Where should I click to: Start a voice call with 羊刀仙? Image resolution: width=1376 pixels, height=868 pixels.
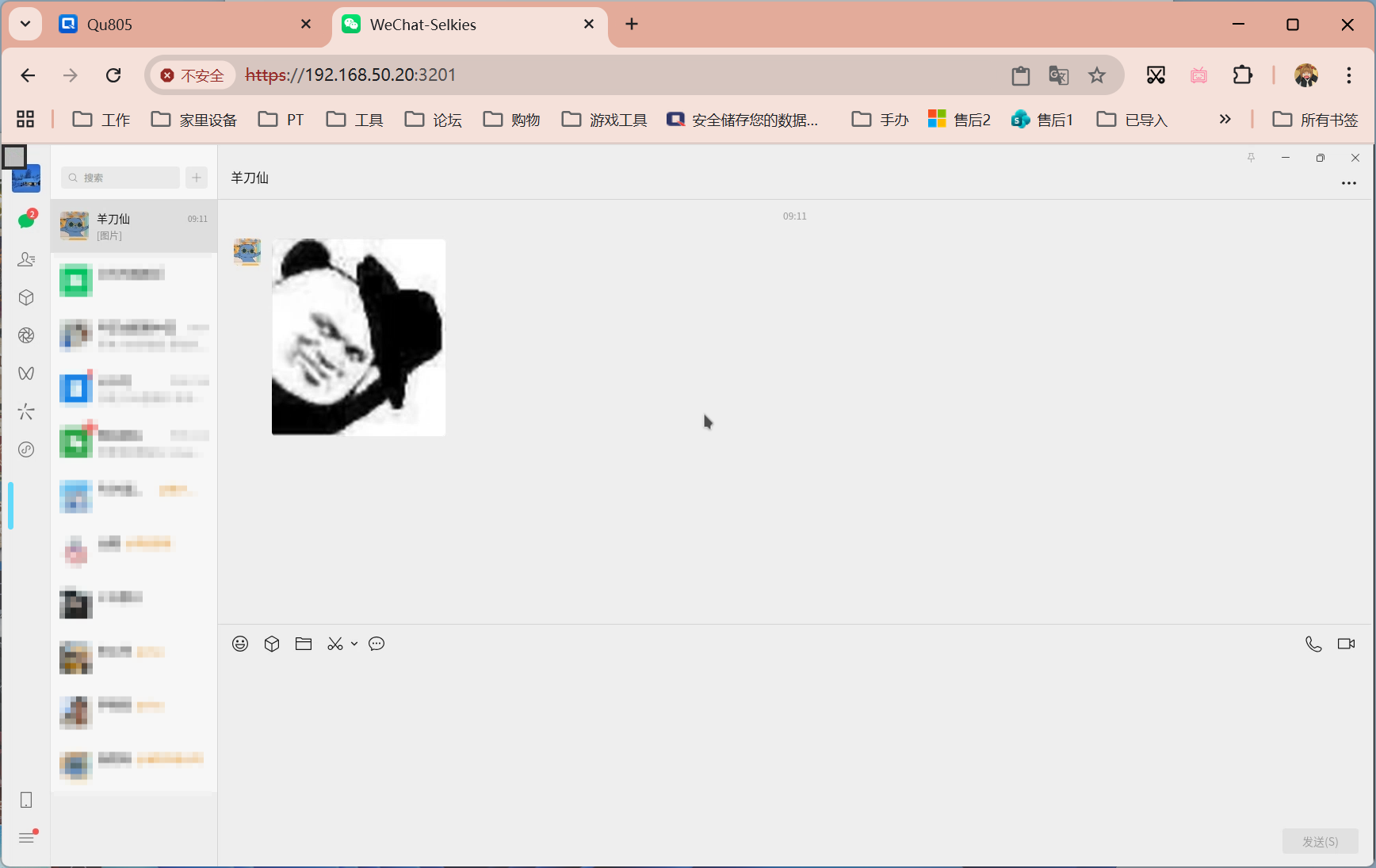pyautogui.click(x=1313, y=644)
